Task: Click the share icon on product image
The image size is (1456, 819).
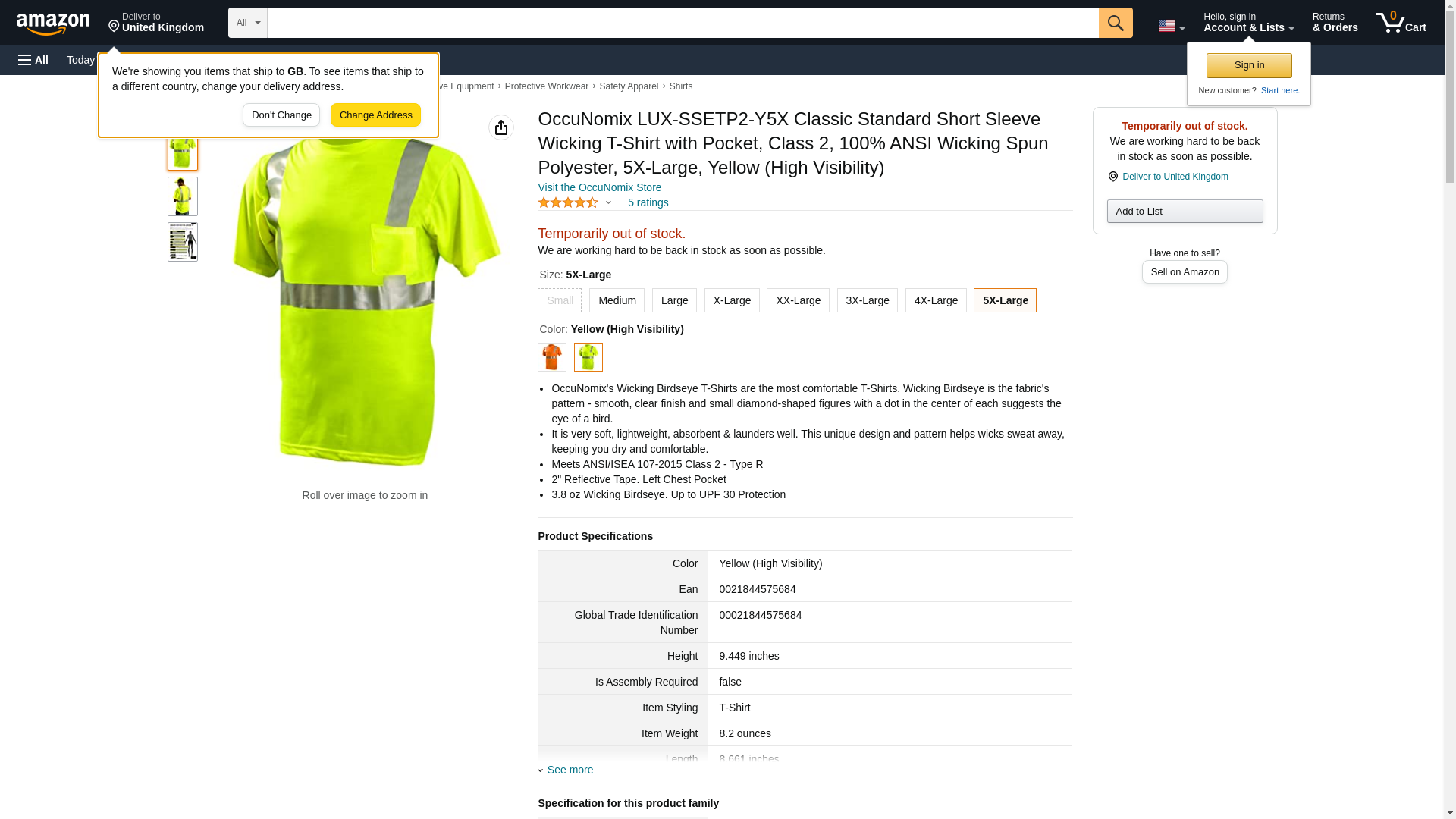Action: click(x=500, y=127)
